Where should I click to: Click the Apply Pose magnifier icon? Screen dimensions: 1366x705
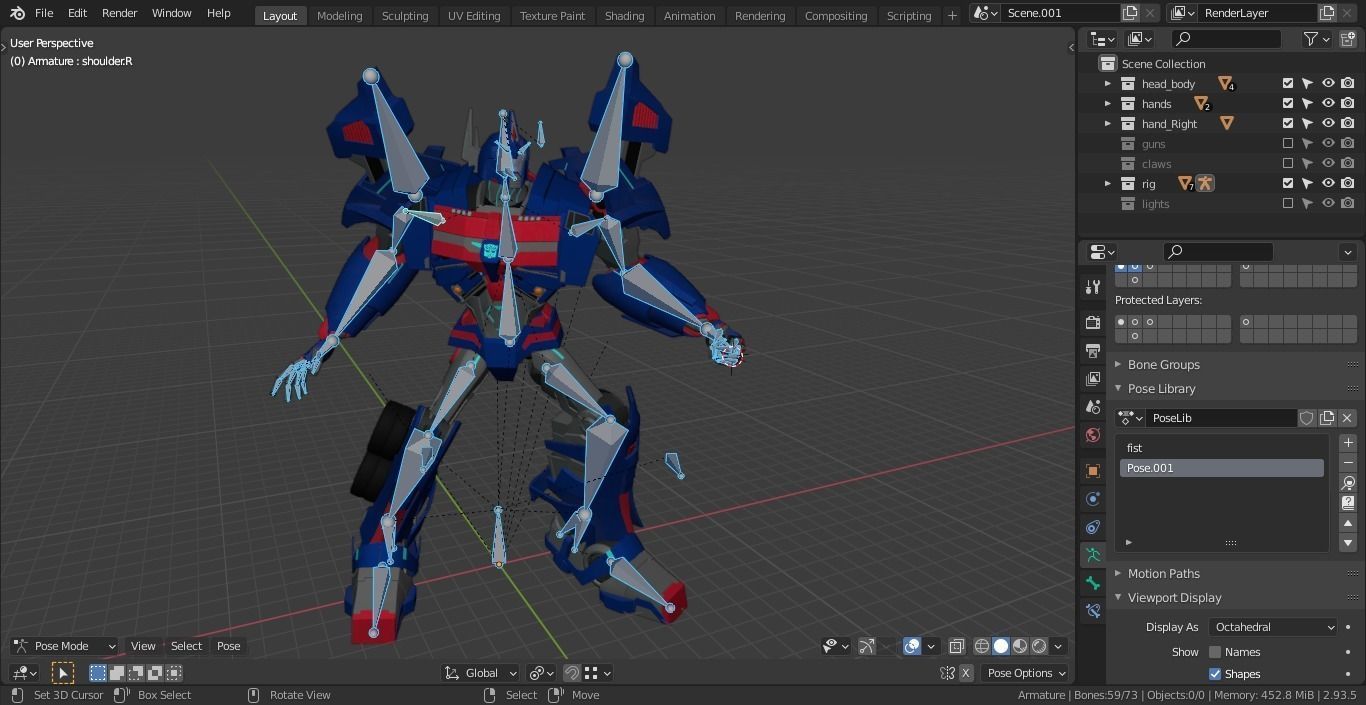pos(1348,483)
